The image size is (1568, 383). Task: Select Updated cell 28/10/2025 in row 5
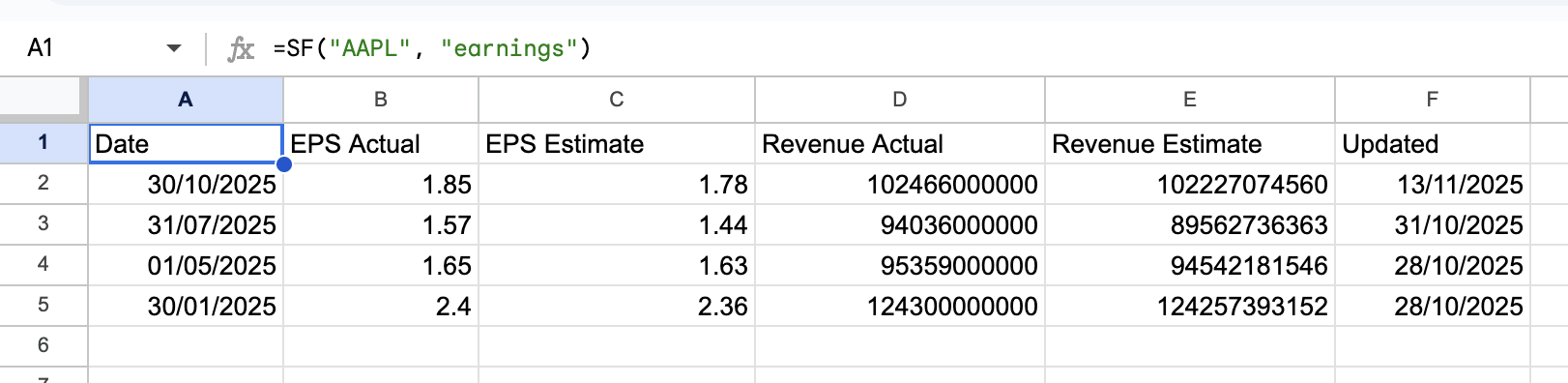point(1433,306)
